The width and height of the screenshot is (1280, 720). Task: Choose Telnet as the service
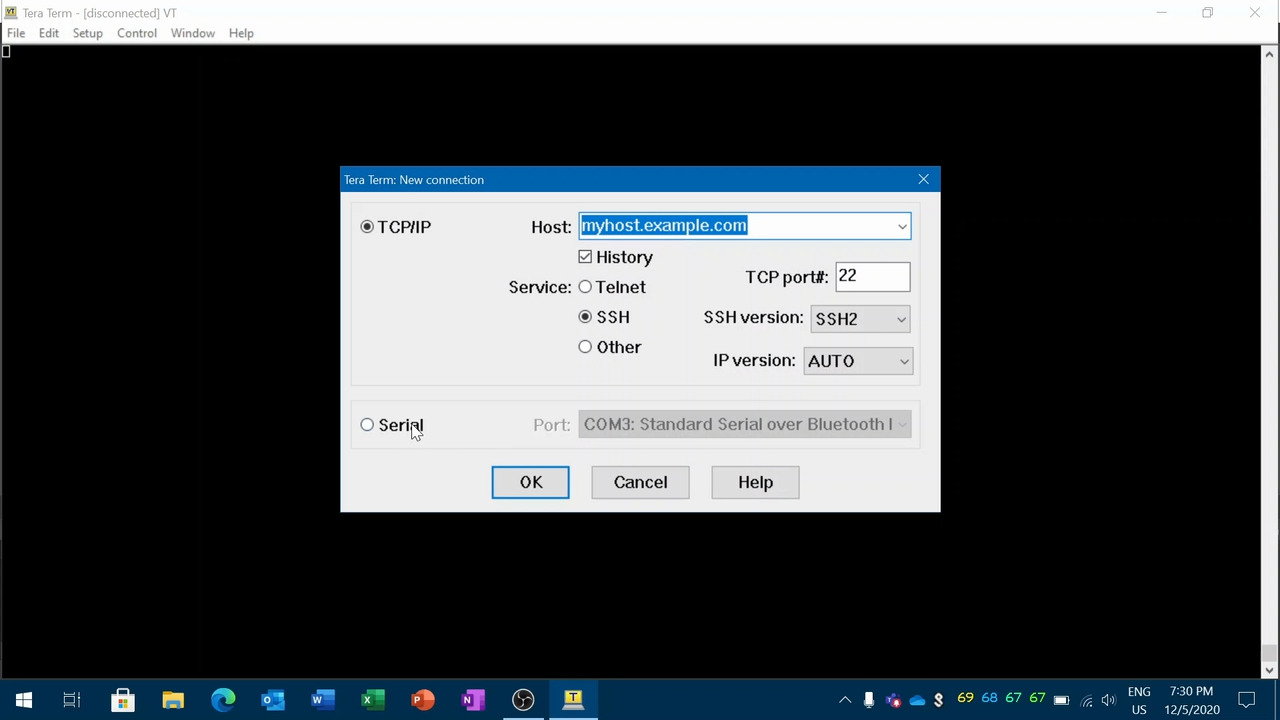click(x=585, y=287)
